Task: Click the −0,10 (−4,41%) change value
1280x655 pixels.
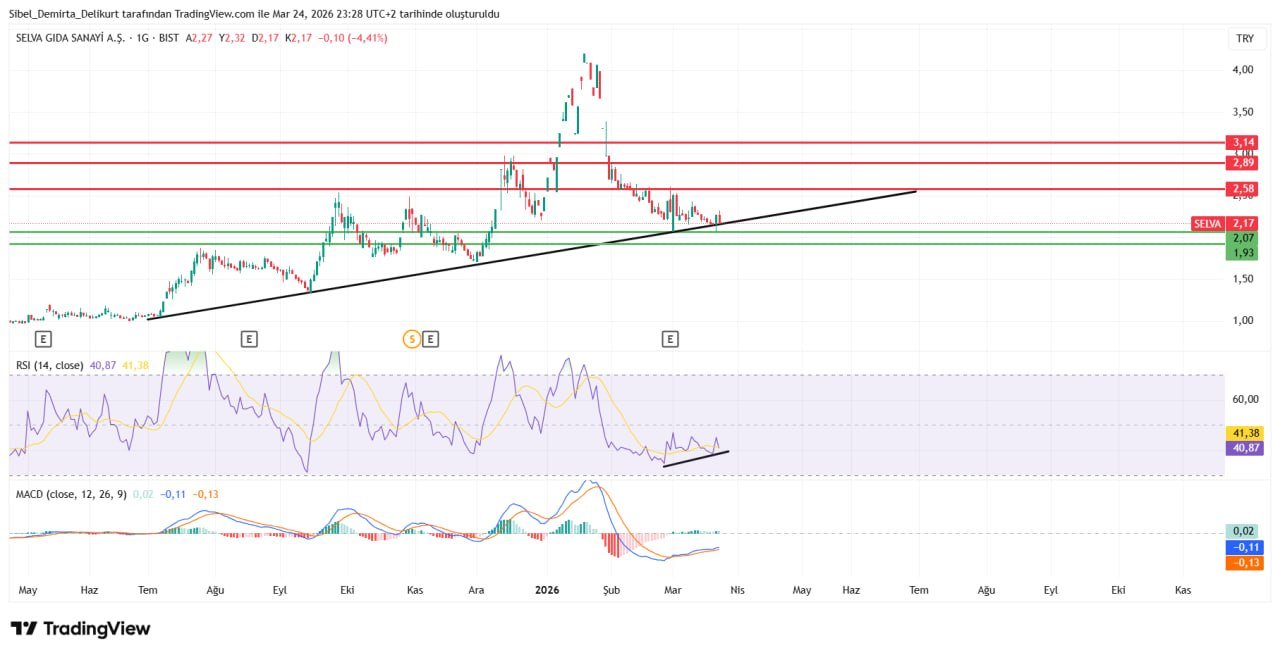Action: click(x=353, y=38)
